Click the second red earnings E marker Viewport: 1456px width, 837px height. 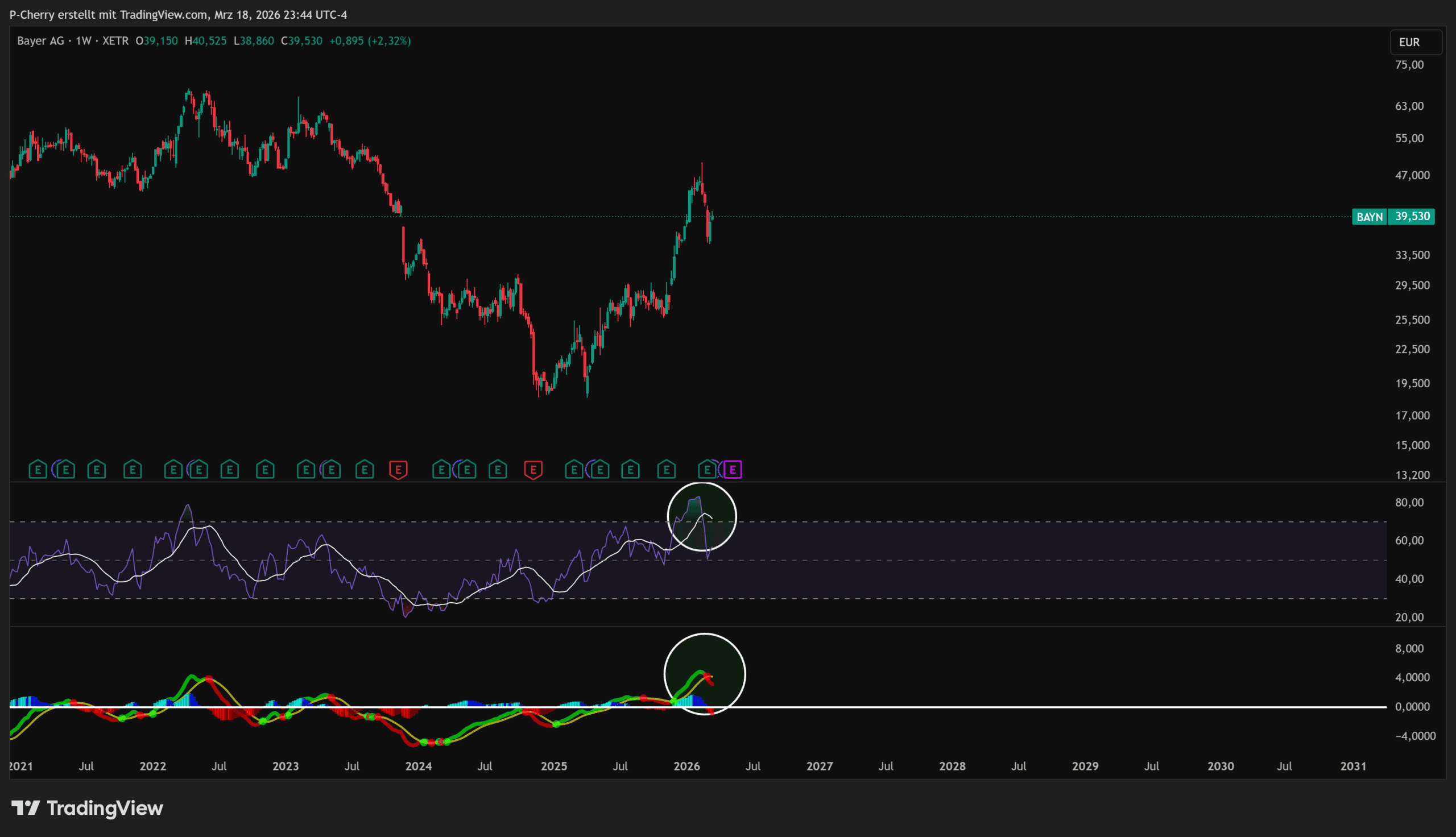533,470
